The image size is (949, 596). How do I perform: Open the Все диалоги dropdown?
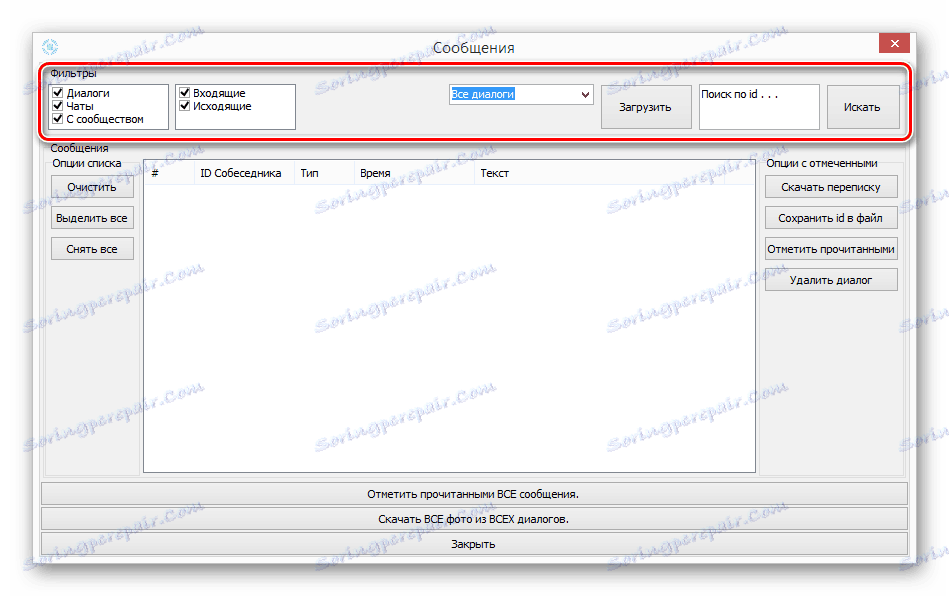[x=521, y=94]
